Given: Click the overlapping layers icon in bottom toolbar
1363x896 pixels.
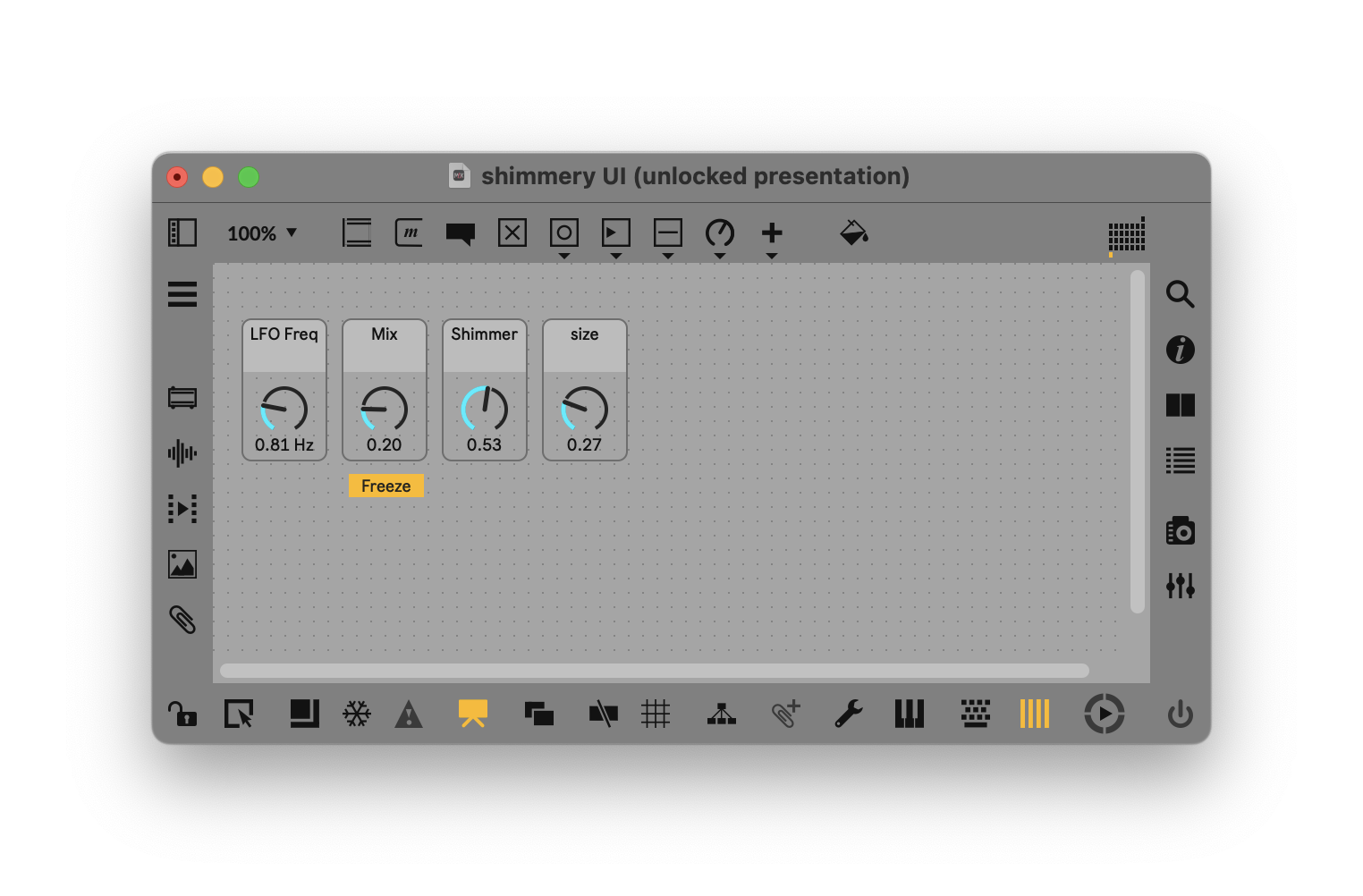Looking at the screenshot, I should [x=539, y=714].
